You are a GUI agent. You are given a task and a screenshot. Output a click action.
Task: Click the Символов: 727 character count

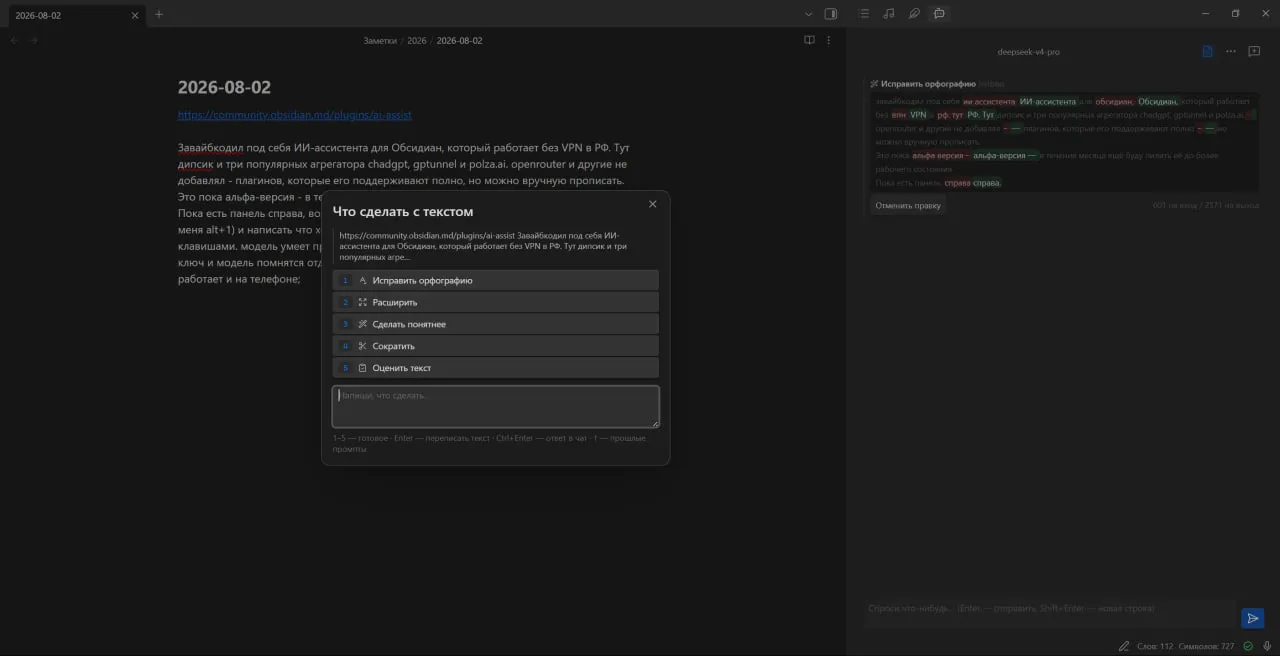tap(1206, 646)
